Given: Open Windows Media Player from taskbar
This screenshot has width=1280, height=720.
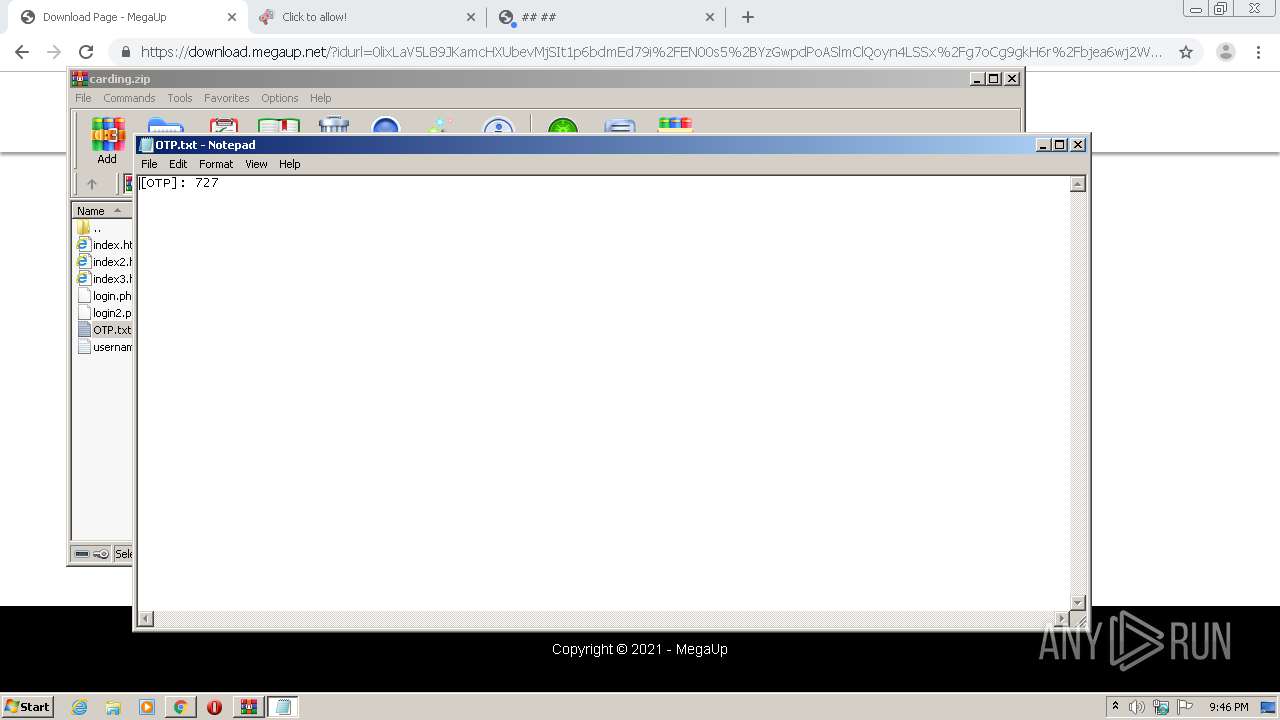Looking at the screenshot, I should tap(147, 707).
